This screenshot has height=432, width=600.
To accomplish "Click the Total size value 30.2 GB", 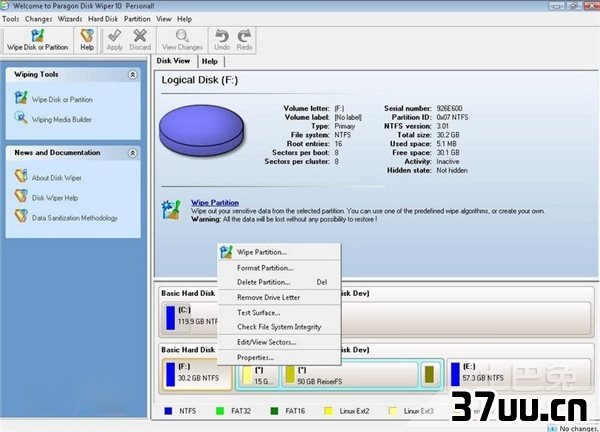I will pyautogui.click(x=448, y=135).
